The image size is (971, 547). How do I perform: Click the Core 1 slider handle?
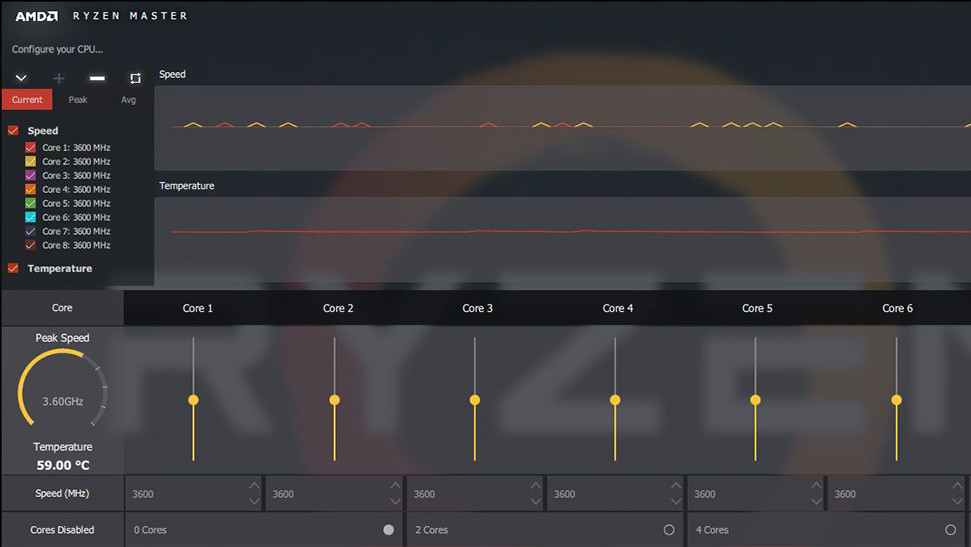pos(193,400)
